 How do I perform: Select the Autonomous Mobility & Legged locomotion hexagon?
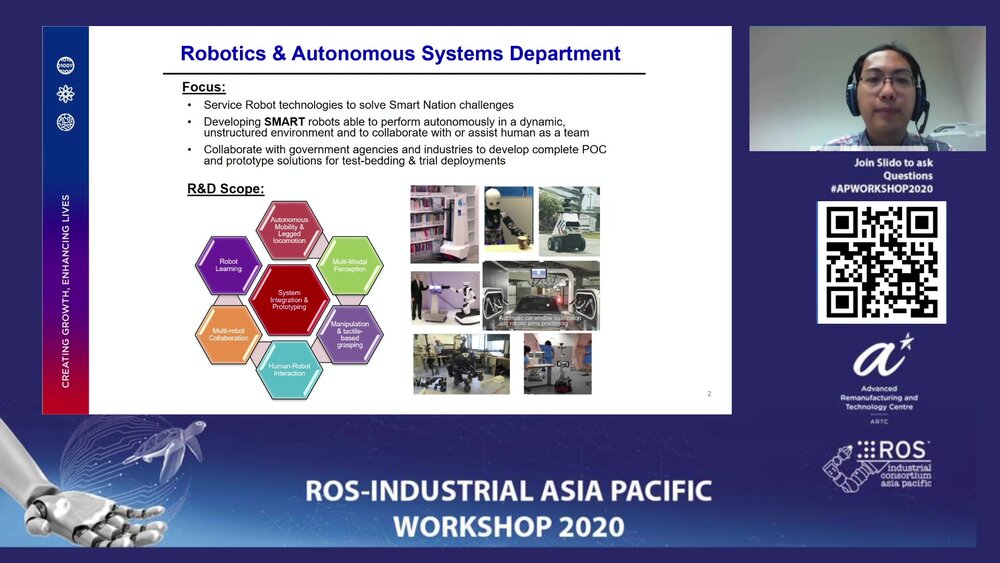pos(290,230)
